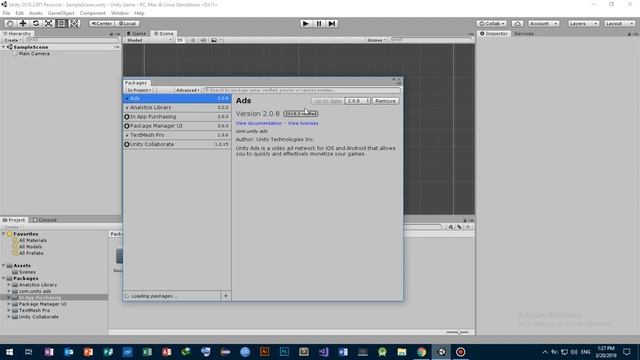This screenshot has height=360, width=640.
Task: Open the cloud Services button
Action: click(x=518, y=24)
